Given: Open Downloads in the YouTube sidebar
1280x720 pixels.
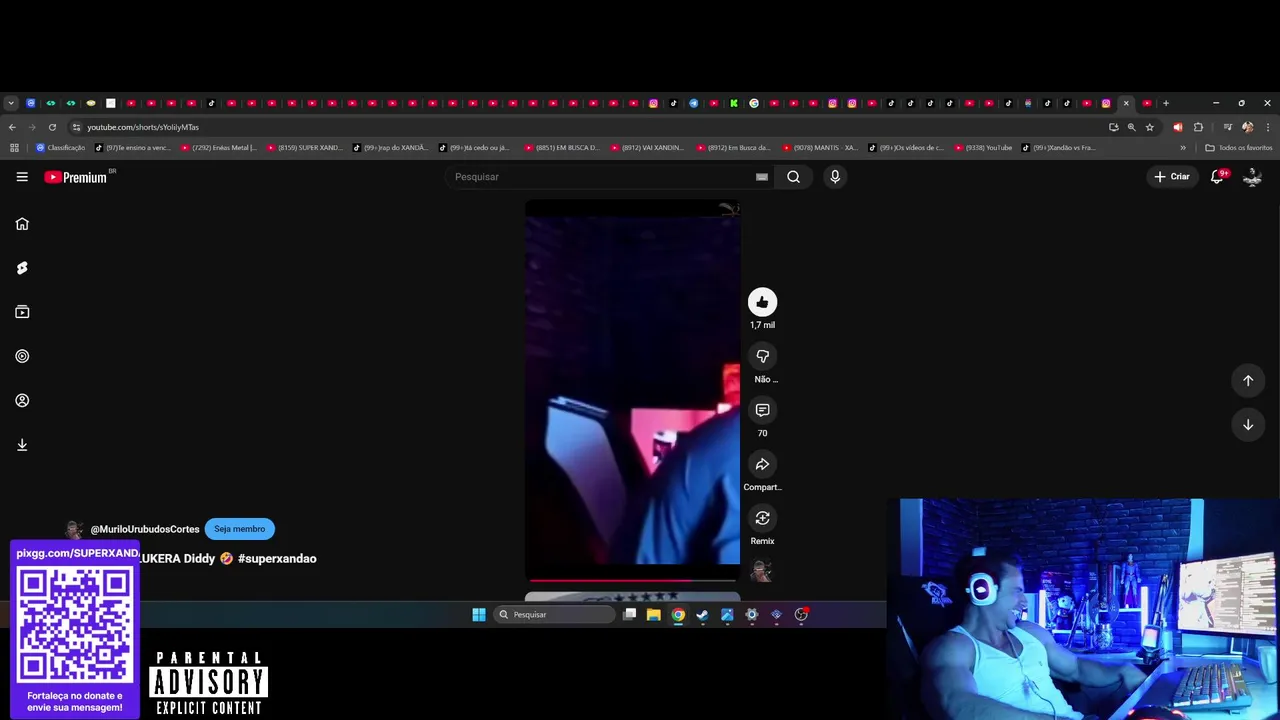Looking at the screenshot, I should point(22,445).
